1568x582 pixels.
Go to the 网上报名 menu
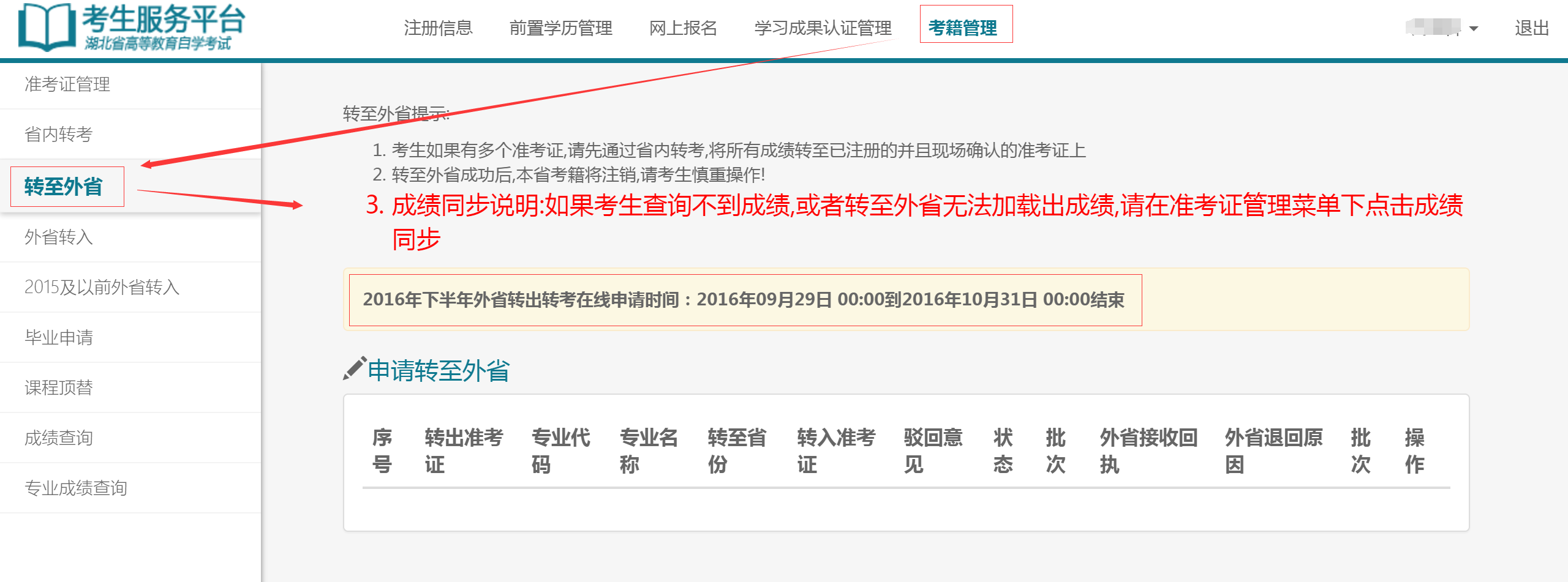(x=683, y=28)
